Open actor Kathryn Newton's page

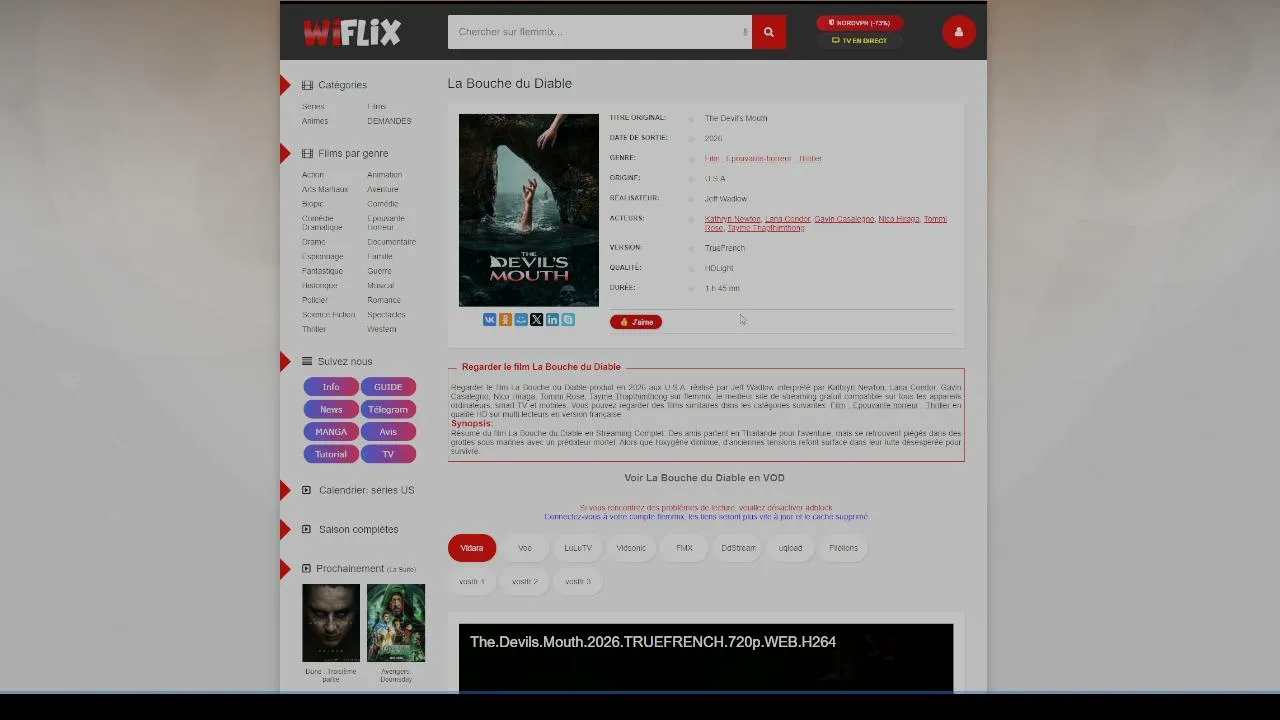coord(732,219)
